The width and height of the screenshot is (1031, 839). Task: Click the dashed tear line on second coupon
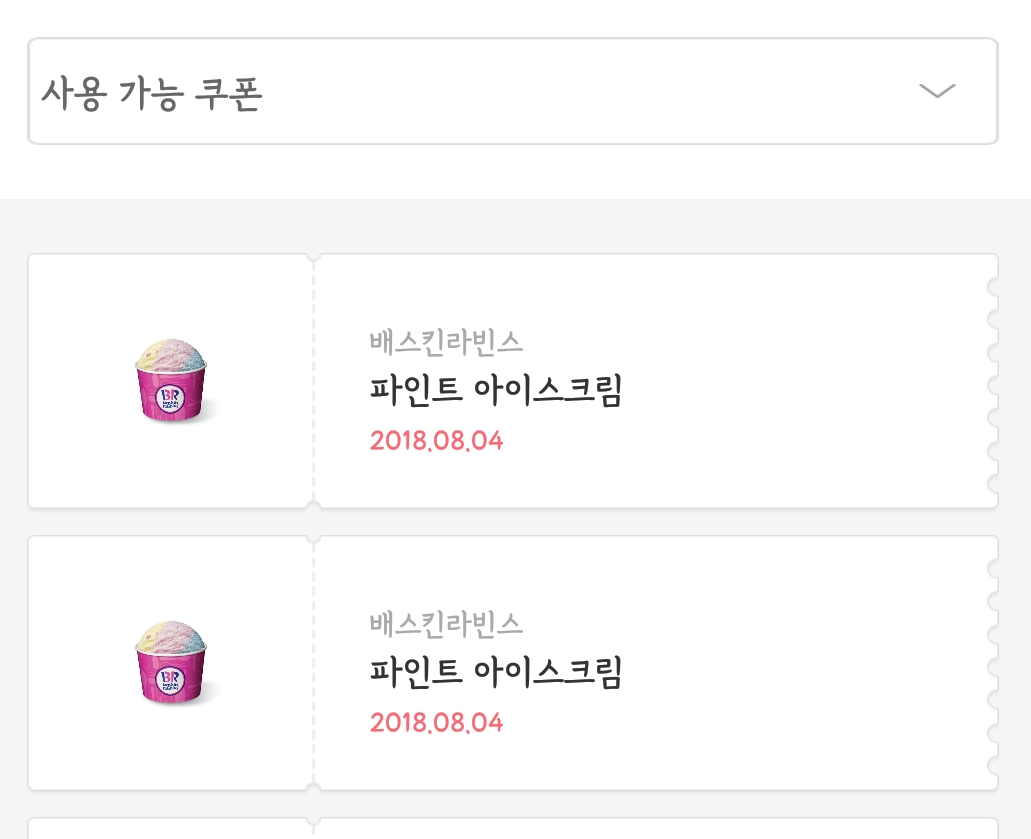pyautogui.click(x=313, y=663)
